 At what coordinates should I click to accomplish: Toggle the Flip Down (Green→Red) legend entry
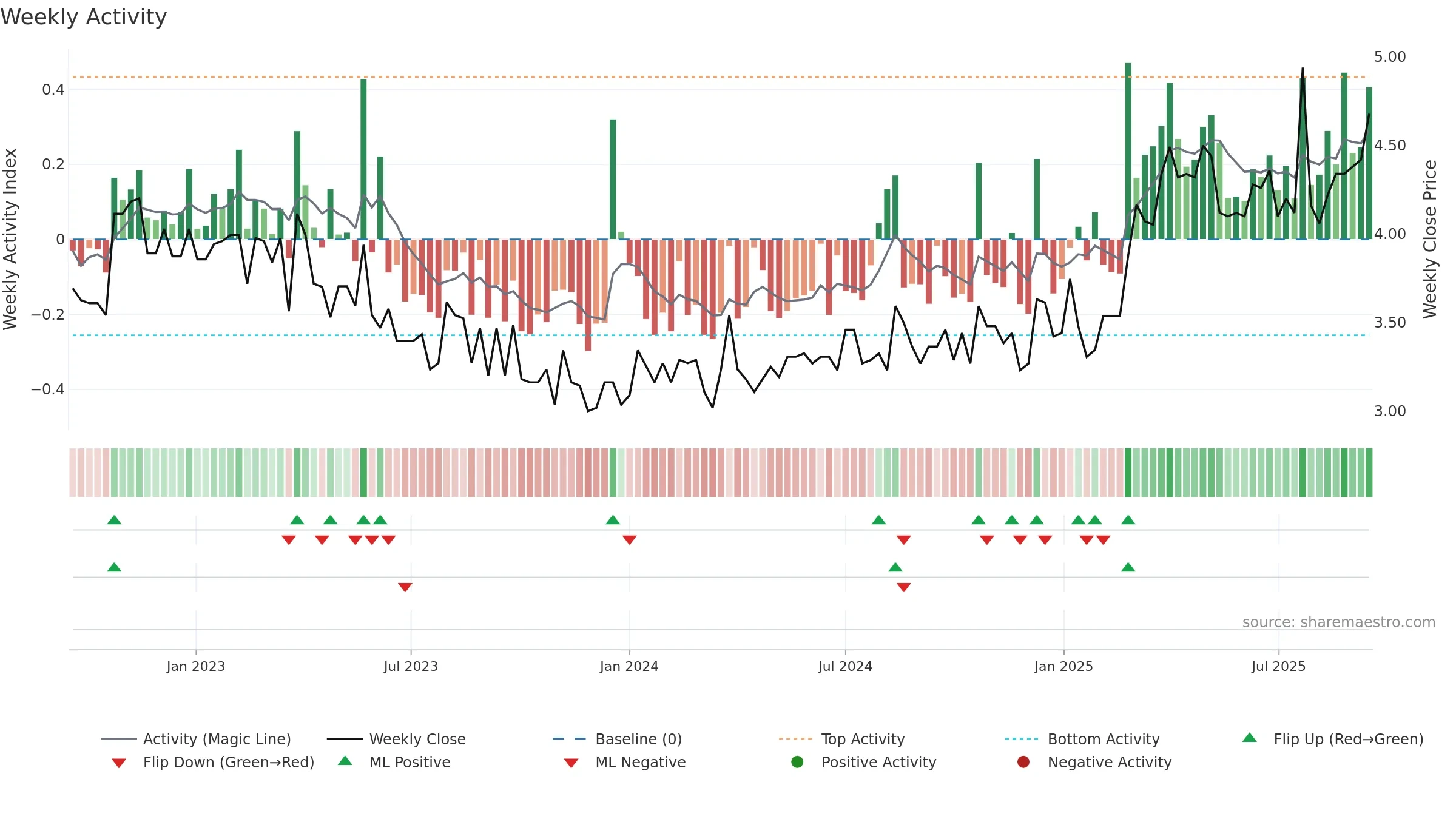coord(213,762)
